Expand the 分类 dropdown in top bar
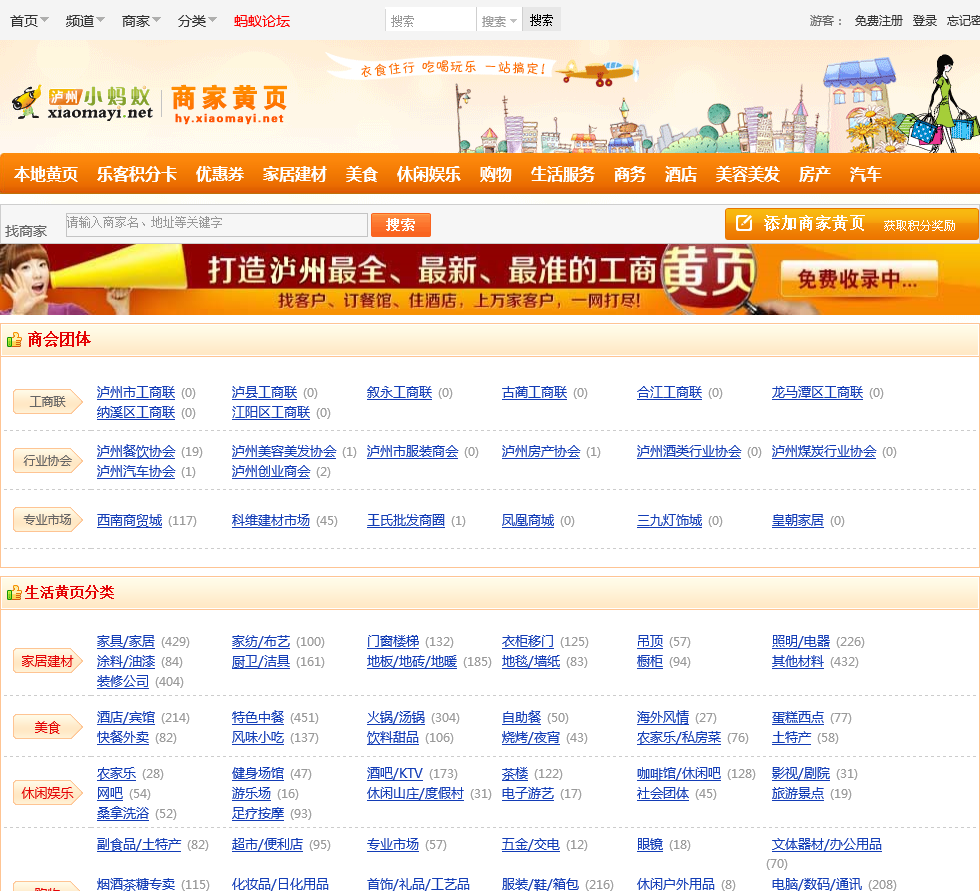 (197, 21)
